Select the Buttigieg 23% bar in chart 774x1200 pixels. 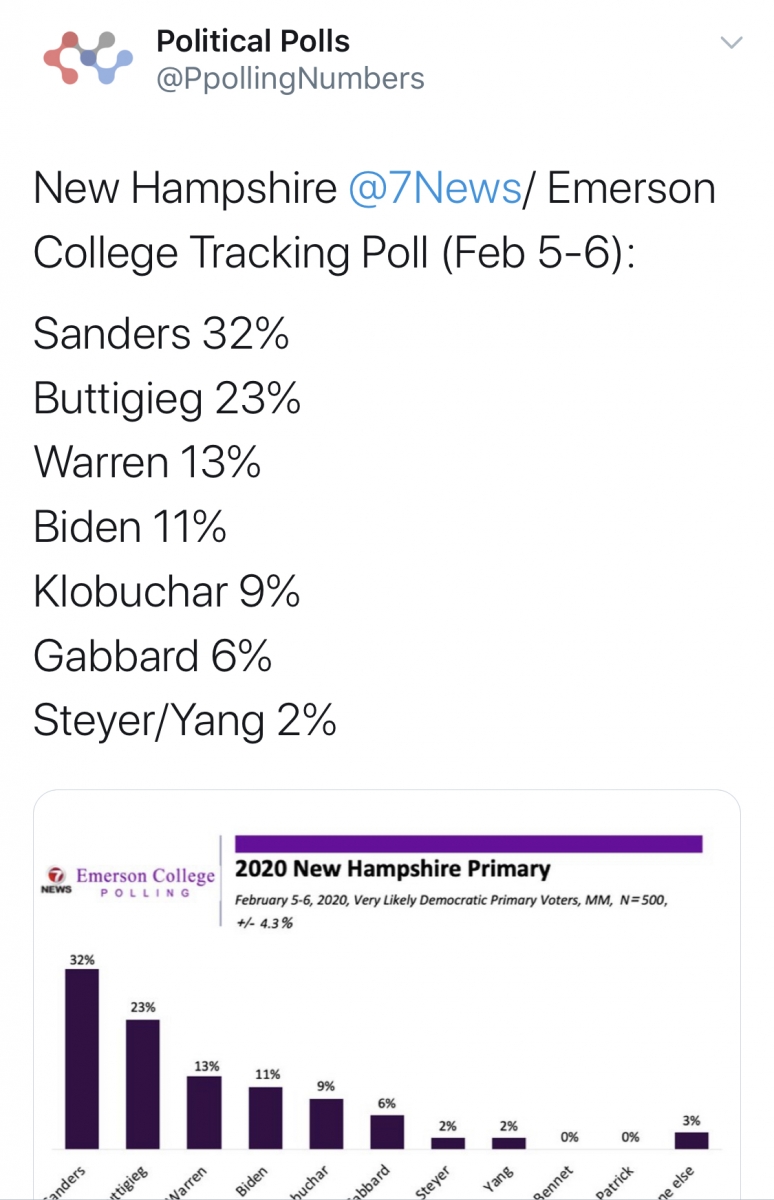pos(143,1084)
